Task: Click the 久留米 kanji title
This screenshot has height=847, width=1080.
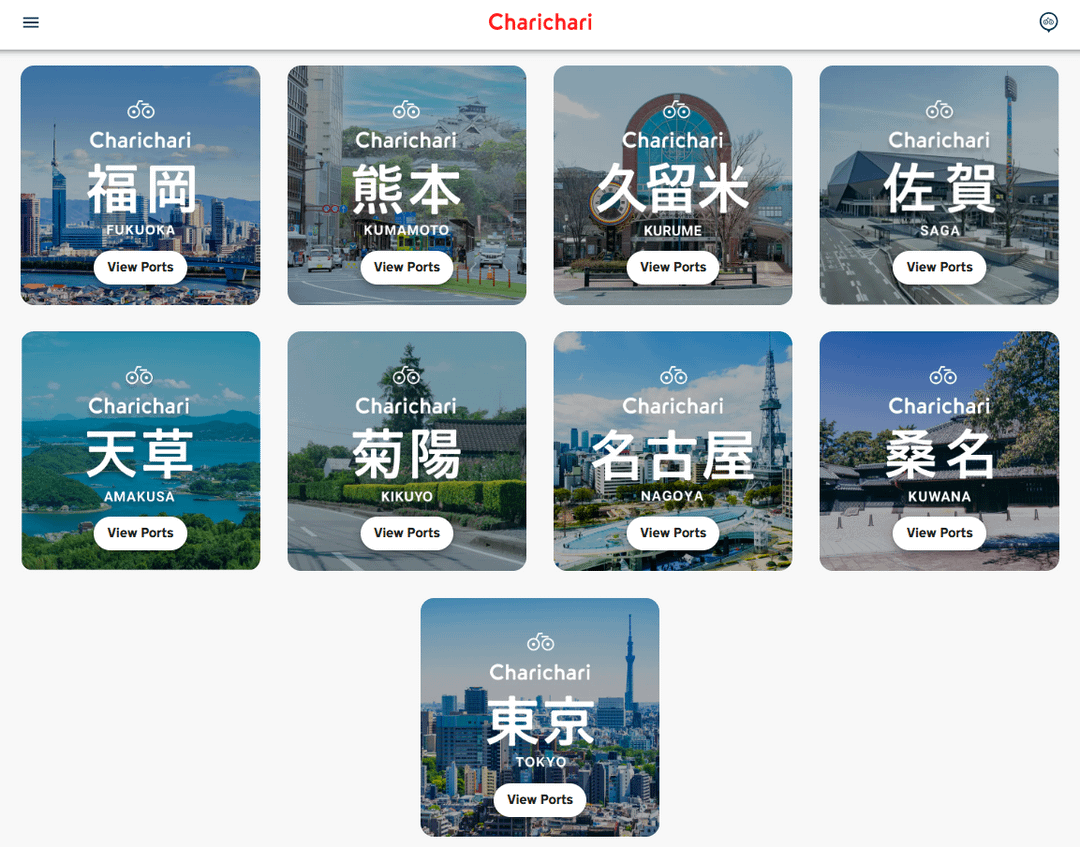Action: coord(673,189)
